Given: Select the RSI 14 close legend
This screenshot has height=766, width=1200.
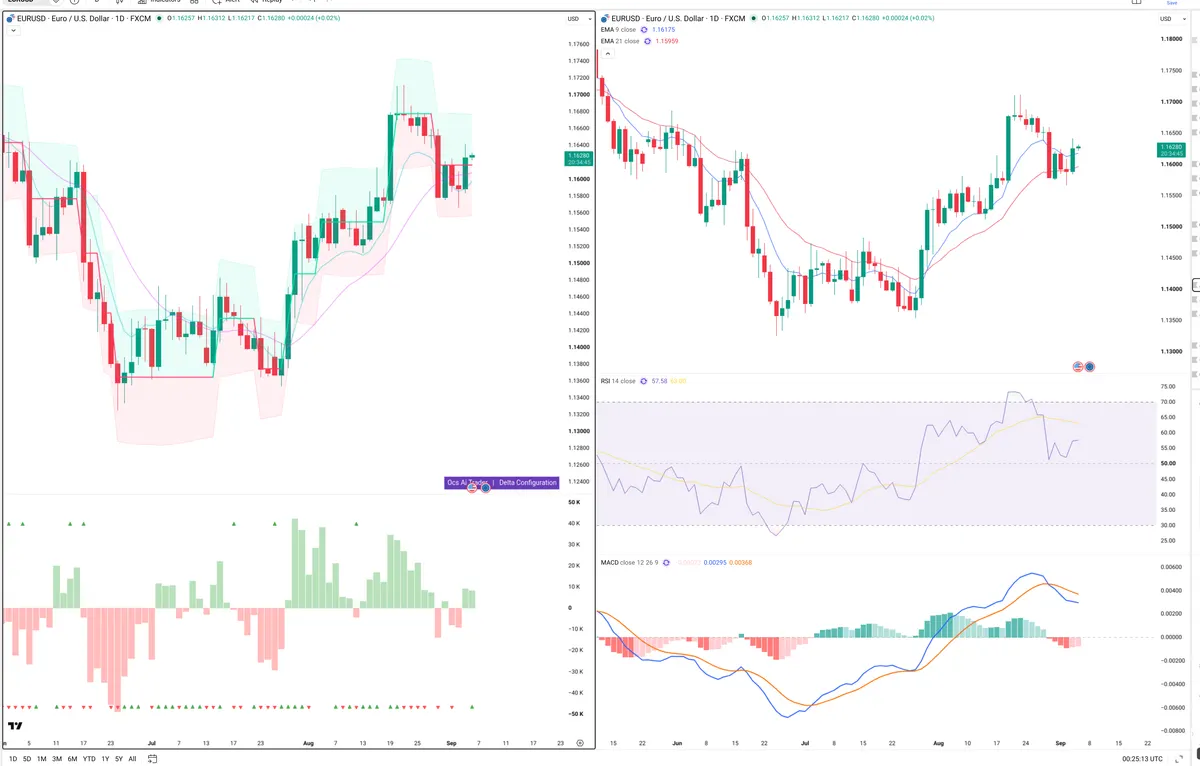Looking at the screenshot, I should pos(618,381).
